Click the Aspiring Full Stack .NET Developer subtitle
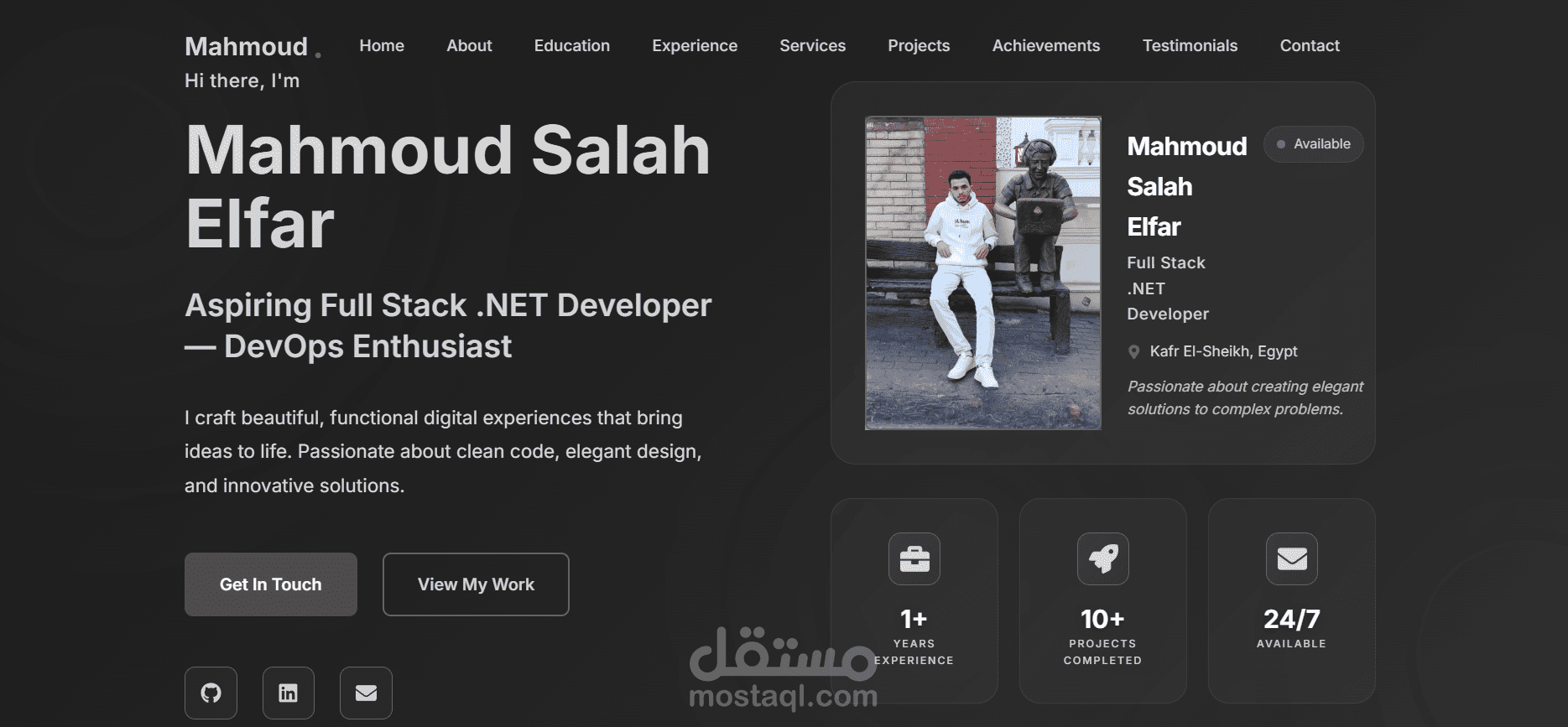Viewport: 1568px width, 727px height. (448, 326)
